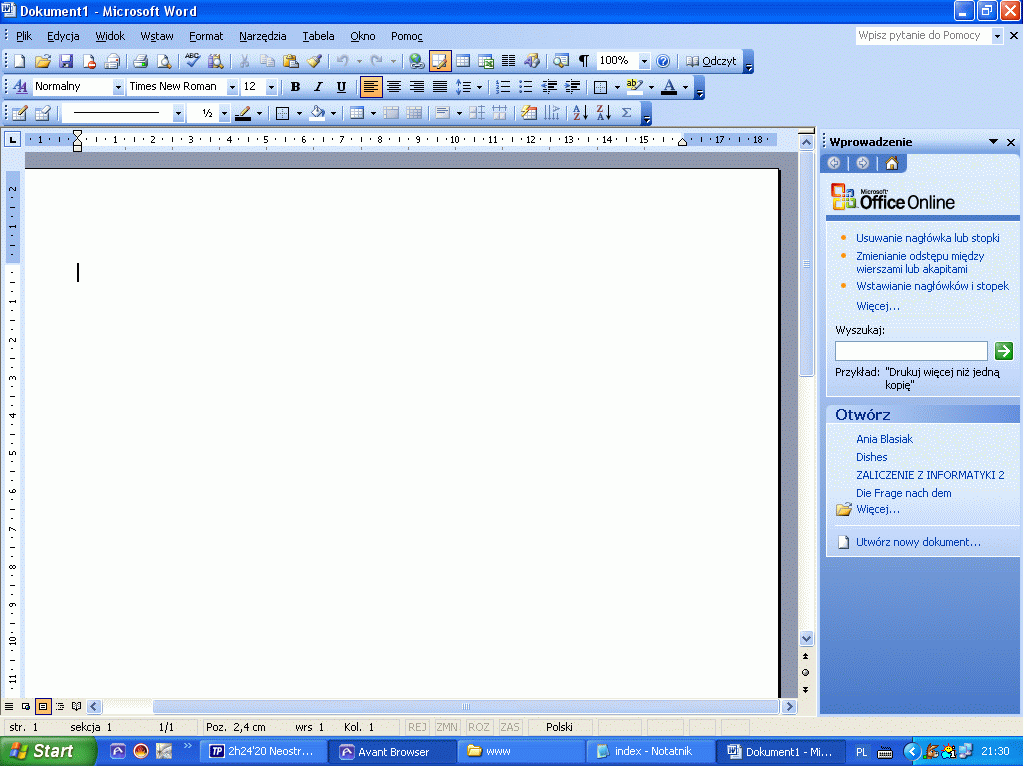
Task: Click the Cut scissors icon
Action: (244, 61)
